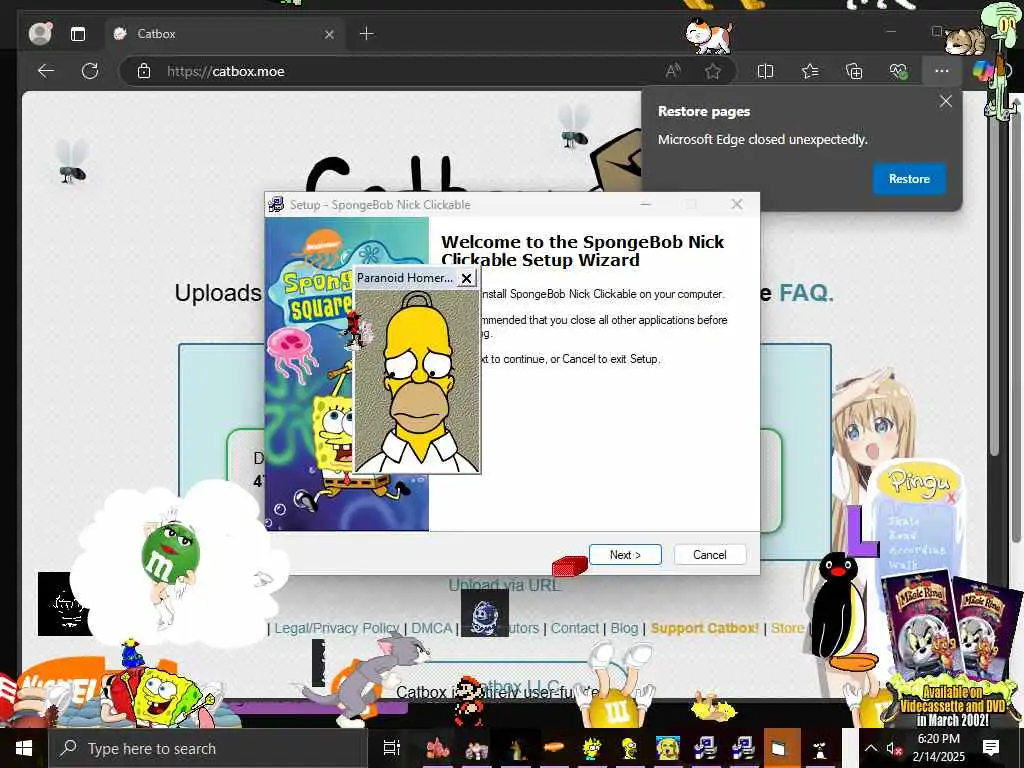Open Edge Settings and more menu
Image resolution: width=1024 pixels, height=768 pixels.
pos(942,71)
